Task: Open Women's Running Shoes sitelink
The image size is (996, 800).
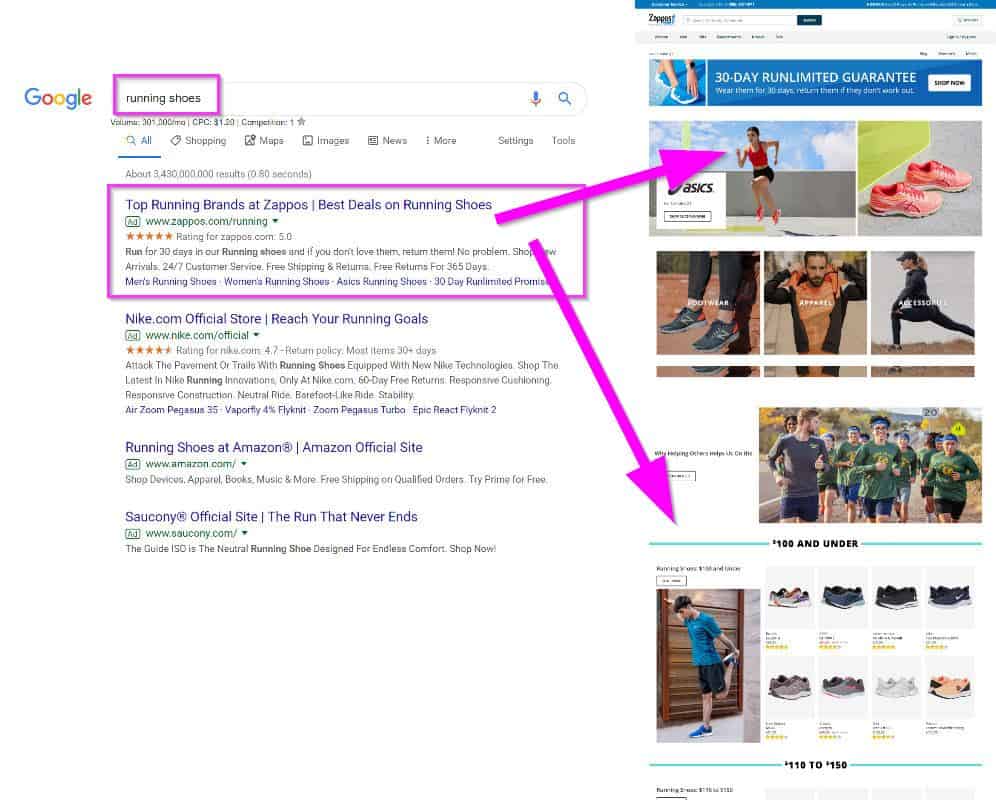Action: (276, 281)
